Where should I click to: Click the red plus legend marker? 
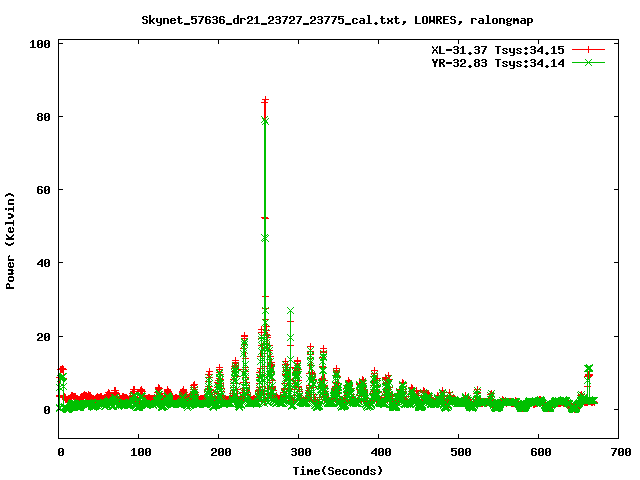(588, 50)
